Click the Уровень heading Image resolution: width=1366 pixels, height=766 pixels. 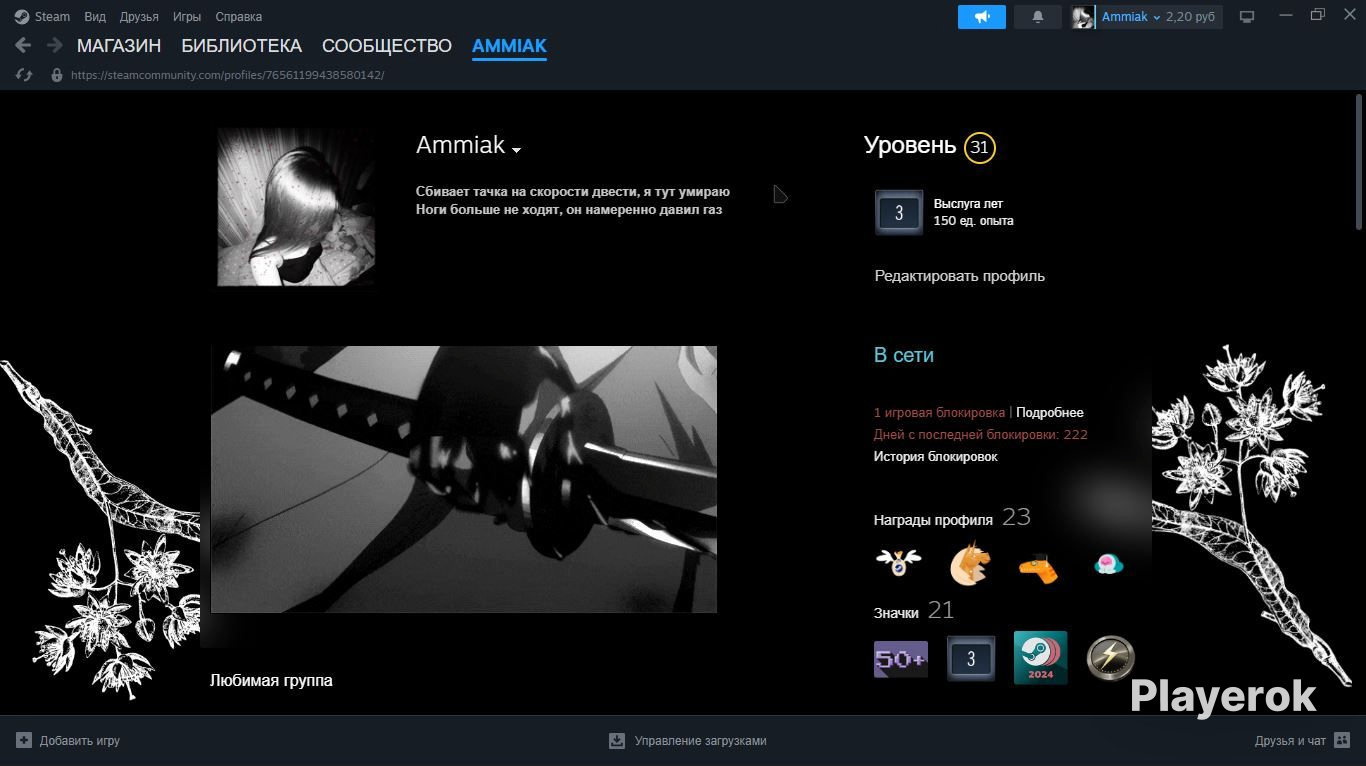click(910, 146)
